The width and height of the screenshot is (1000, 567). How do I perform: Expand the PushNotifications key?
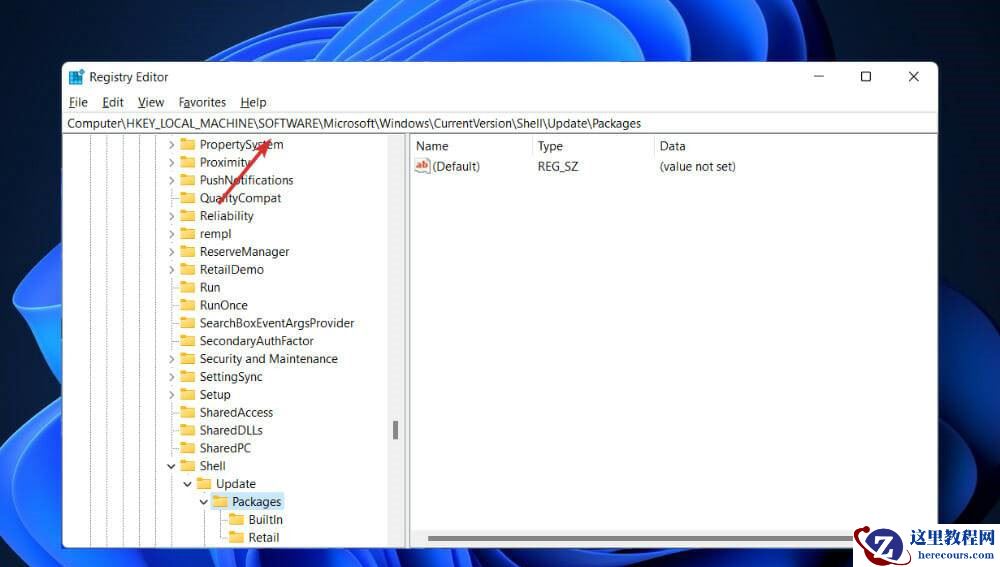(171, 180)
